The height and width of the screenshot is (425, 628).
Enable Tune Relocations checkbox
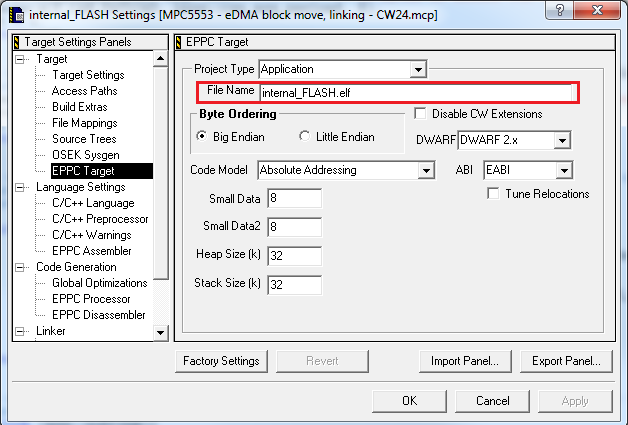493,194
